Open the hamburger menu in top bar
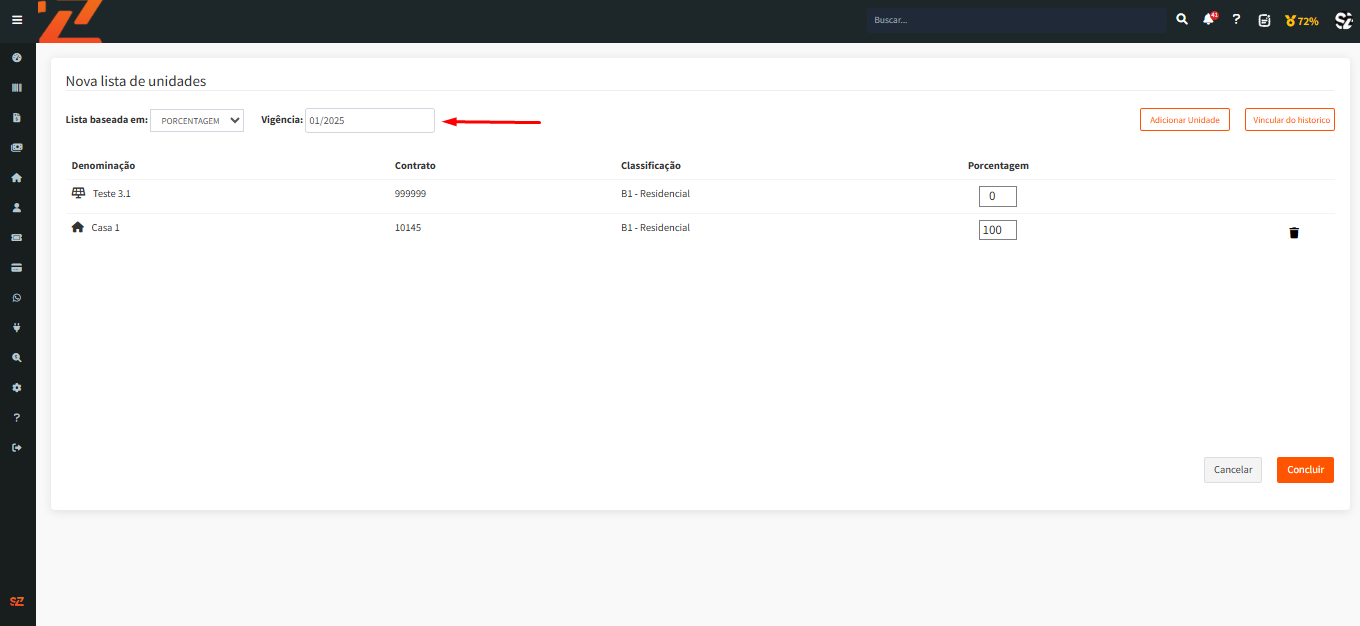 (x=17, y=20)
